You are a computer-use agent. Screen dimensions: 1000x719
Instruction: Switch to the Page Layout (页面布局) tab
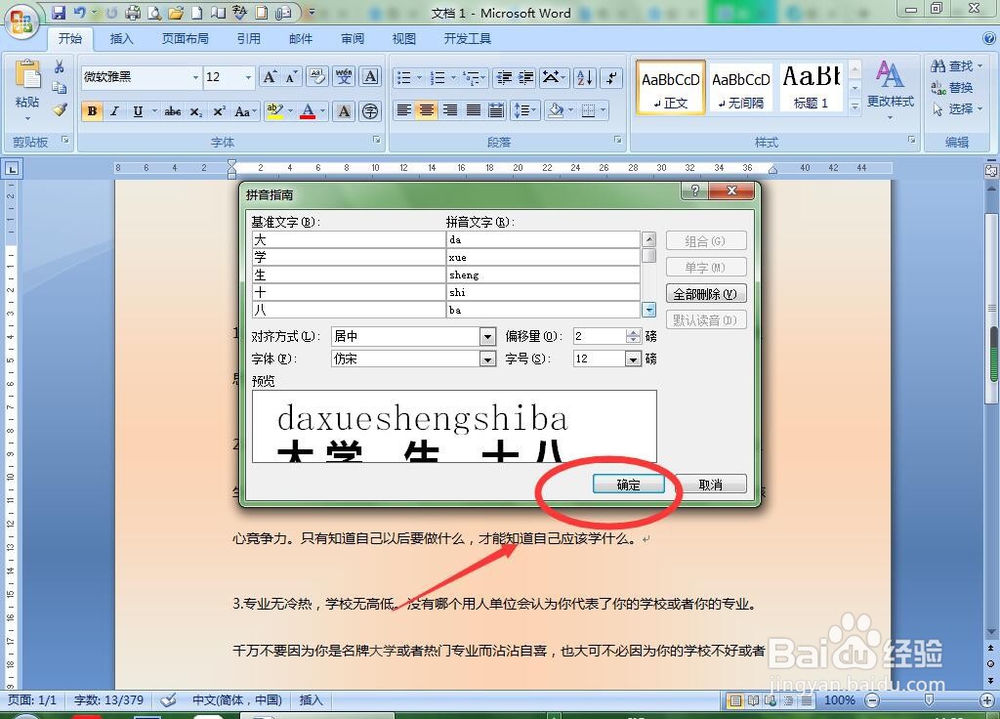pyautogui.click(x=185, y=39)
